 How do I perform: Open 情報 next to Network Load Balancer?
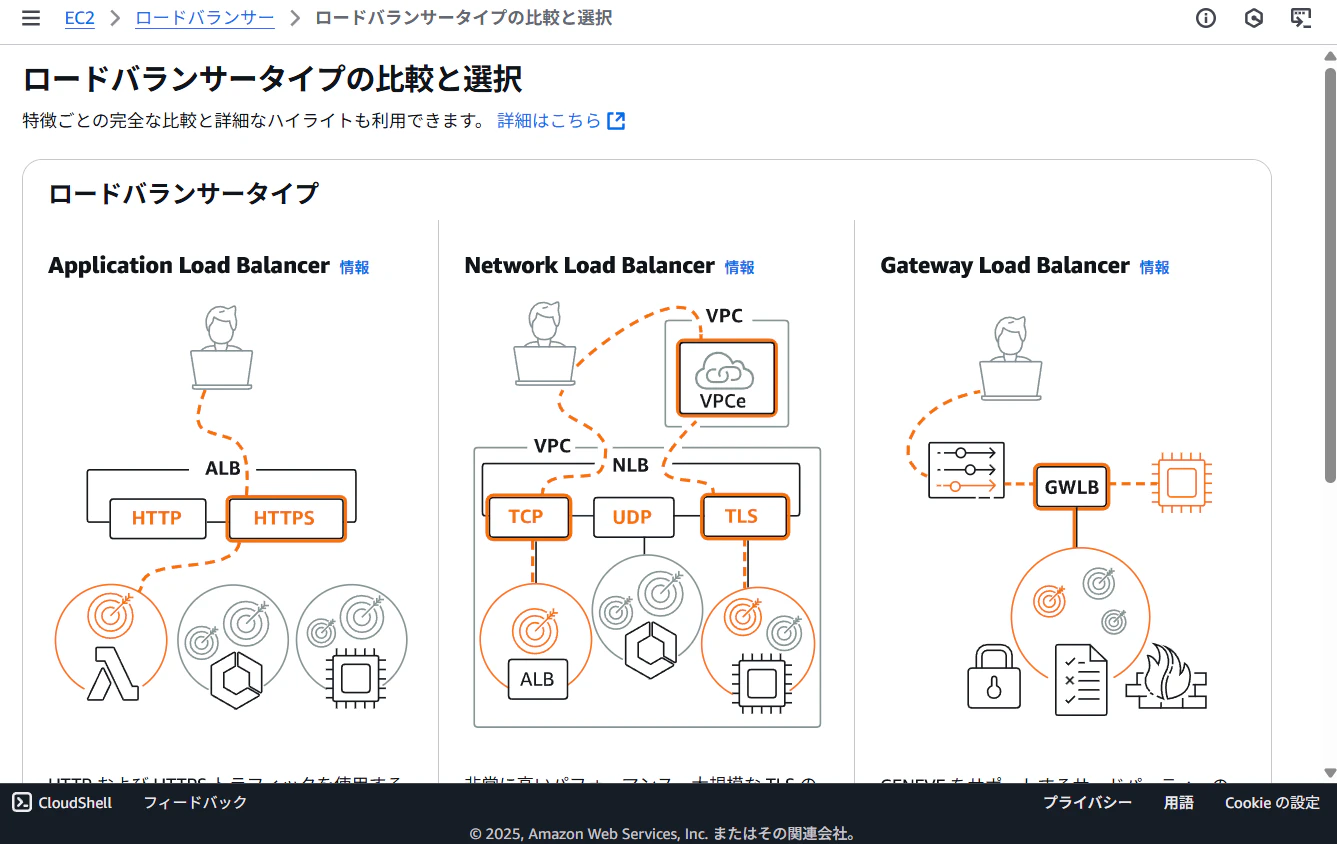740,267
